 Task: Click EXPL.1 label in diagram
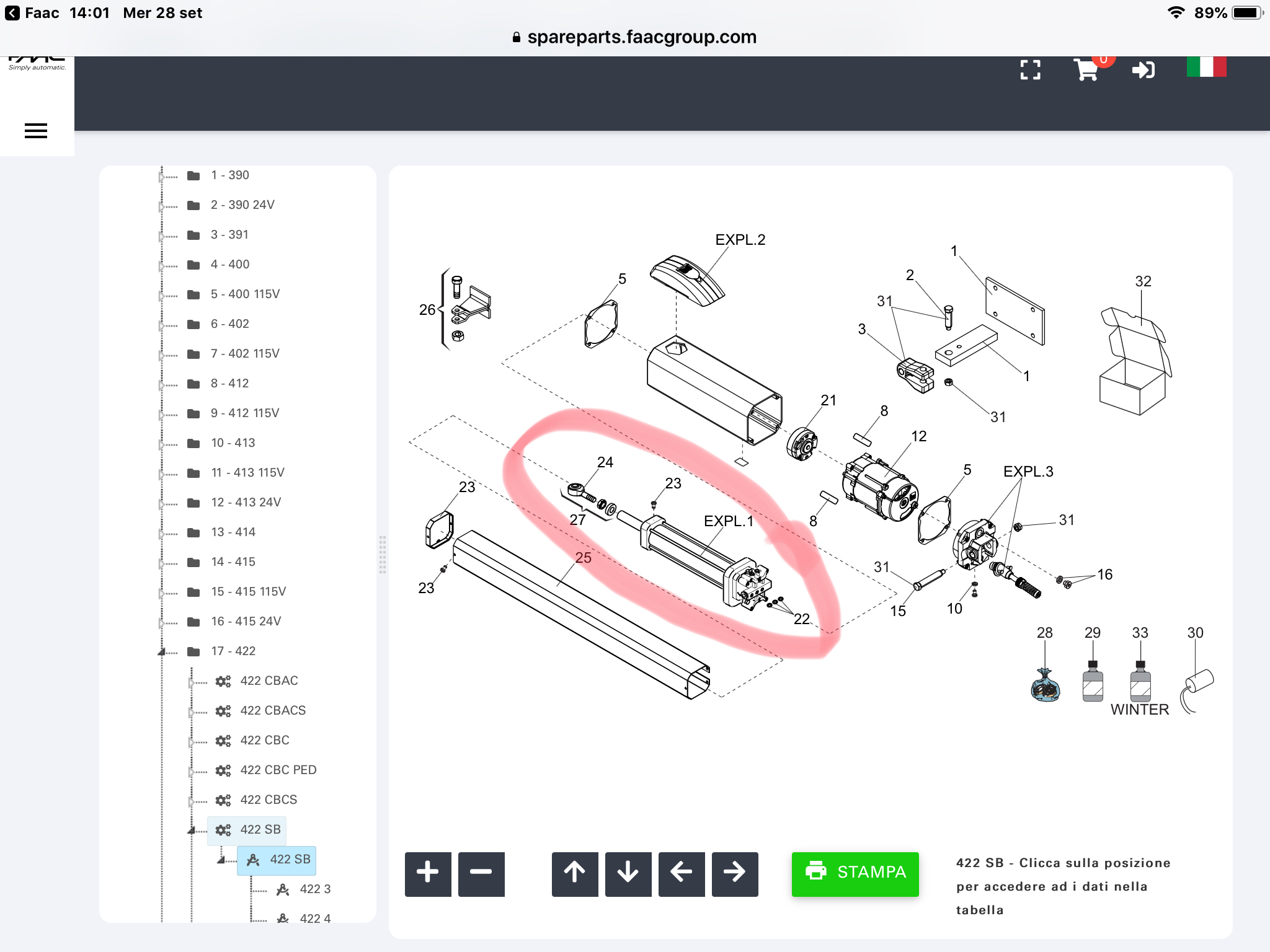pos(728,521)
